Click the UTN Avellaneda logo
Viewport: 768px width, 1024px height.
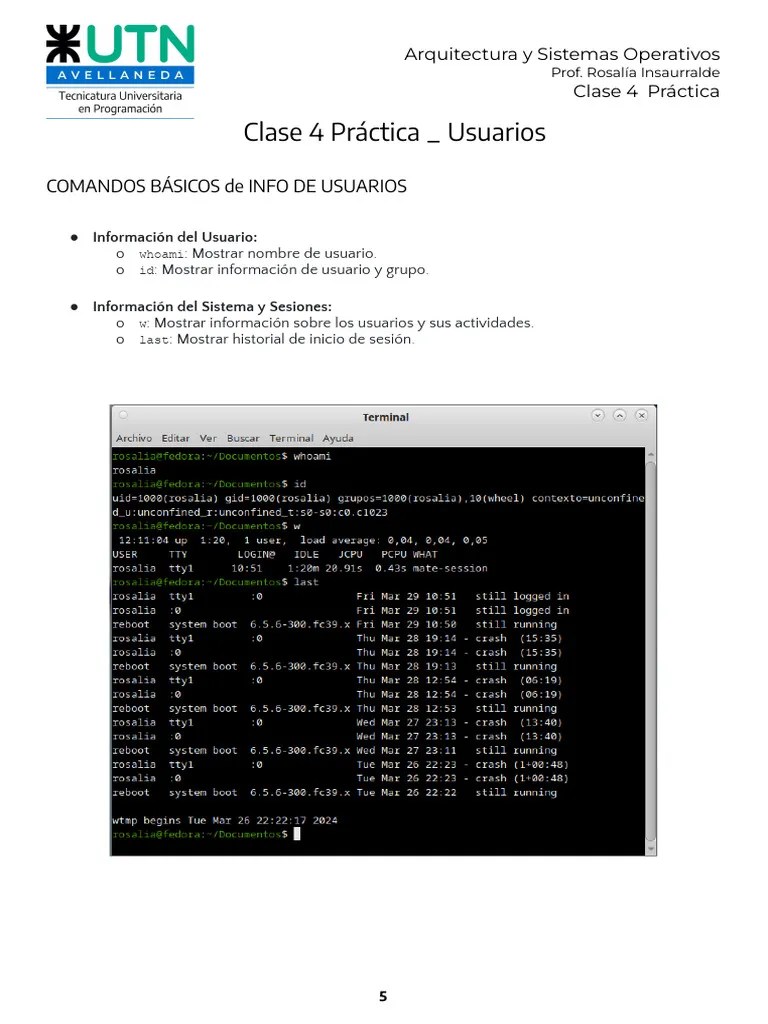click(120, 71)
